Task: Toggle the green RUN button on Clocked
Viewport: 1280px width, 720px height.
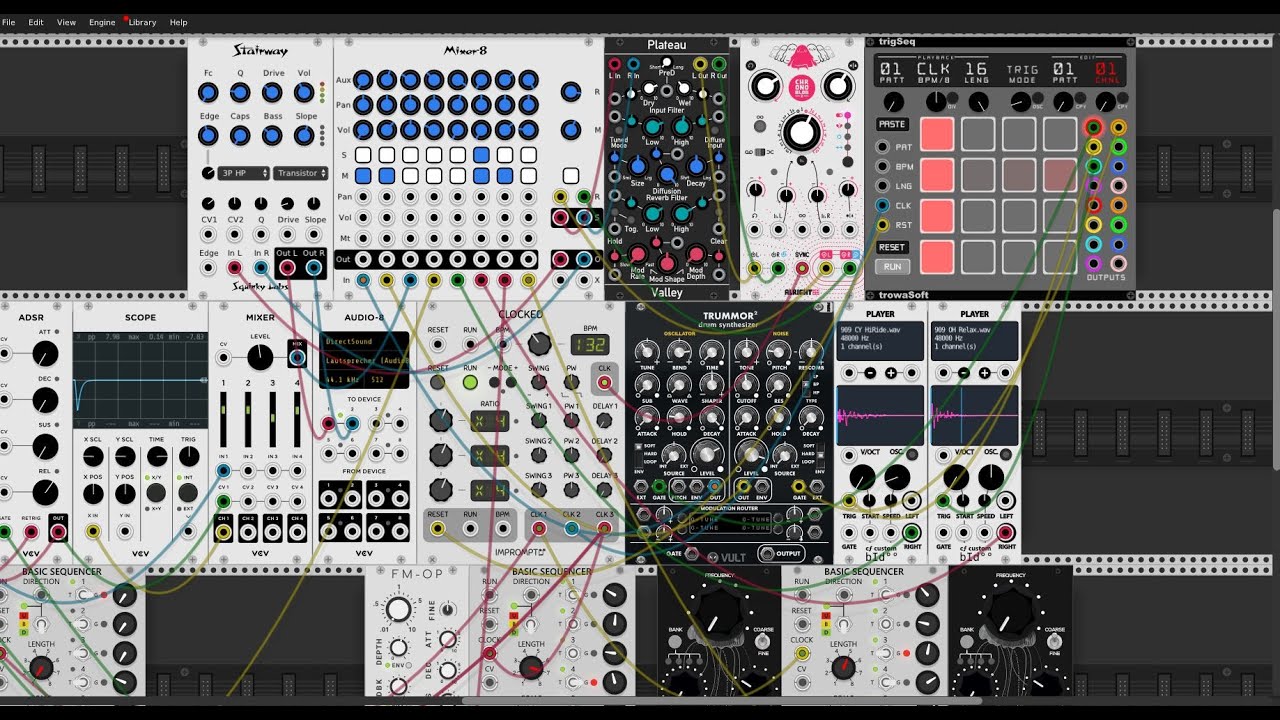Action: point(470,382)
